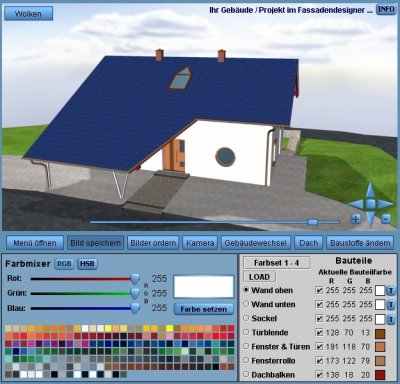Click the white color preview box
Image resolution: width=400 pixels, height=384 pixels.
(203, 287)
